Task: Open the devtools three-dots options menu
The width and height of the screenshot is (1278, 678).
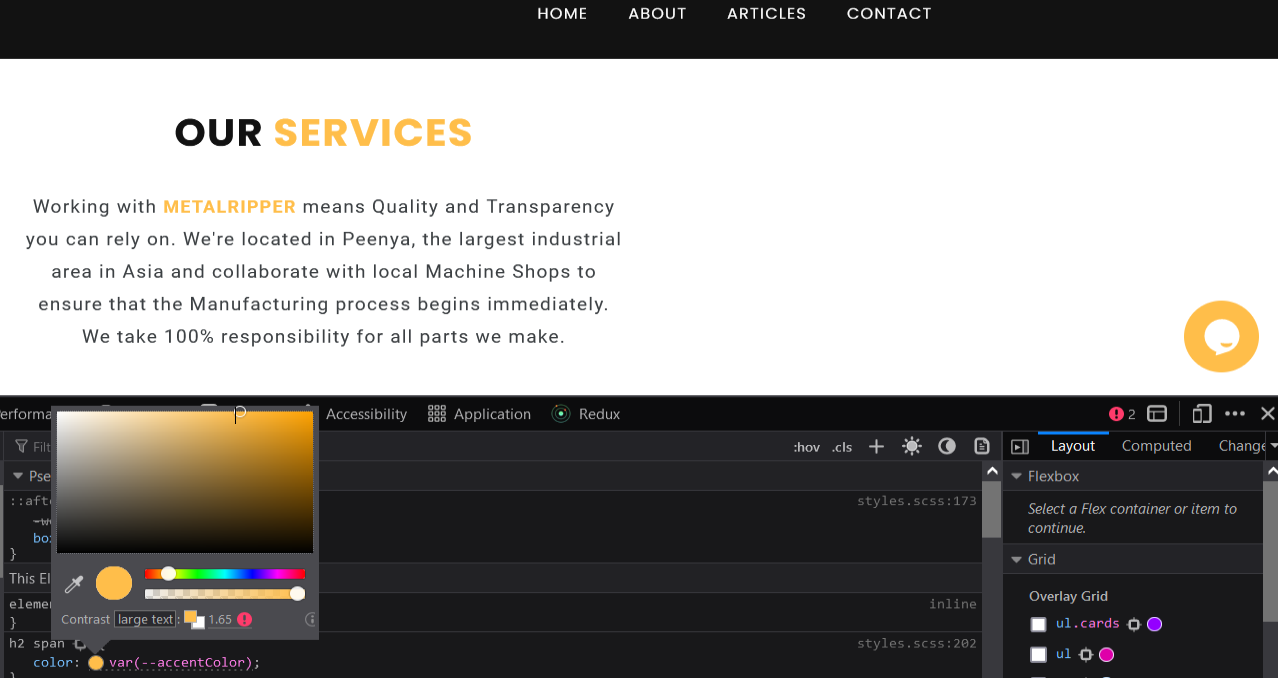Action: 1235,414
